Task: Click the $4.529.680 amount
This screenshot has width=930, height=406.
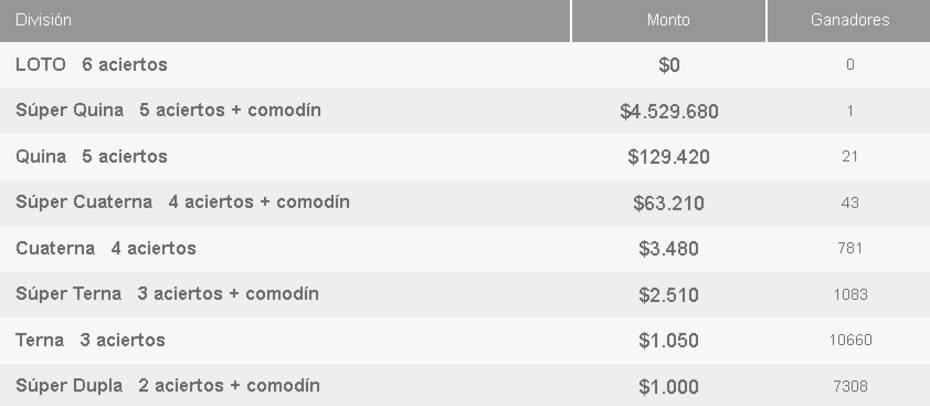Action: 669,111
